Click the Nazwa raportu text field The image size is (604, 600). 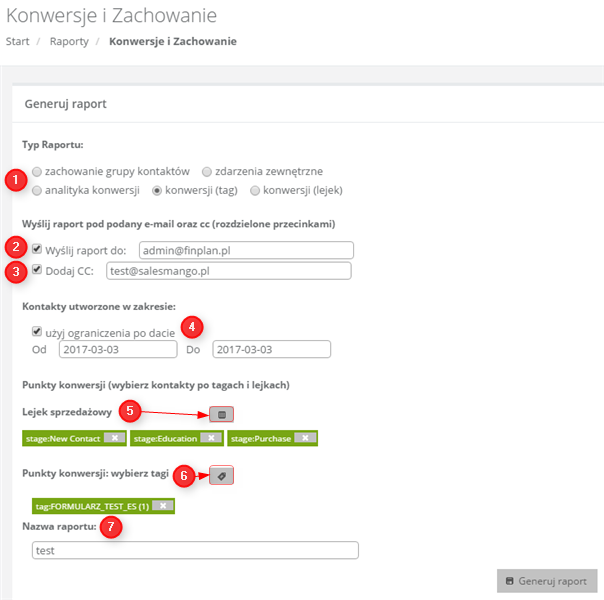(x=195, y=550)
